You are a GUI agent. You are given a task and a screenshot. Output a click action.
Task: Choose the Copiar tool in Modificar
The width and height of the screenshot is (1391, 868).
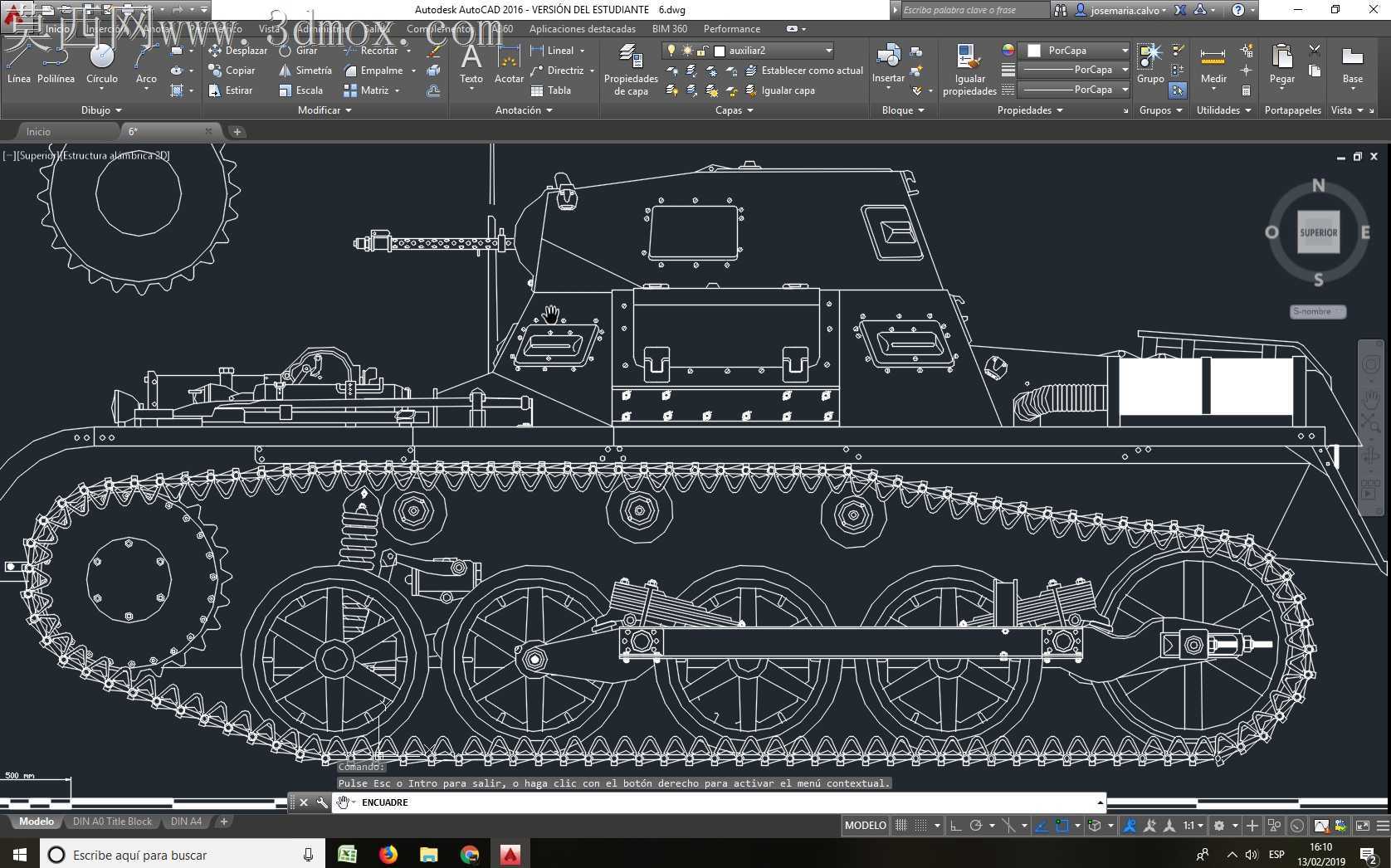click(x=232, y=71)
